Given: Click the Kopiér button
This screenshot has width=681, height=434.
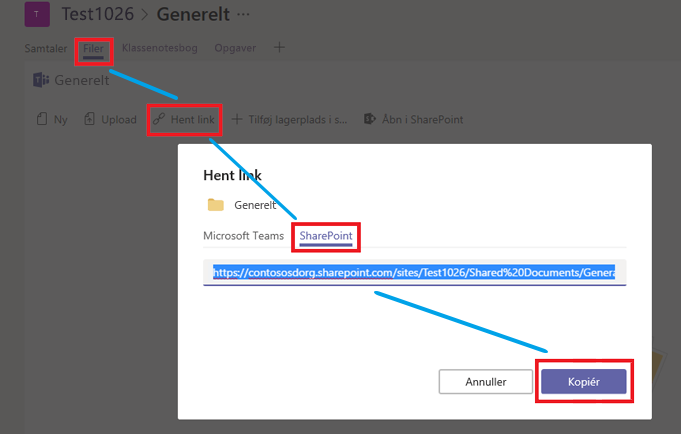Looking at the screenshot, I should [584, 381].
